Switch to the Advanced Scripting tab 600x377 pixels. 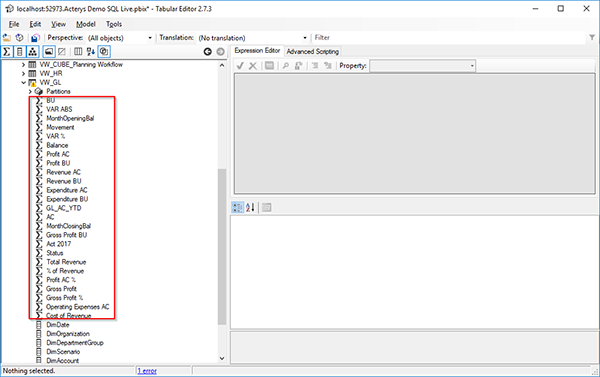[313, 51]
